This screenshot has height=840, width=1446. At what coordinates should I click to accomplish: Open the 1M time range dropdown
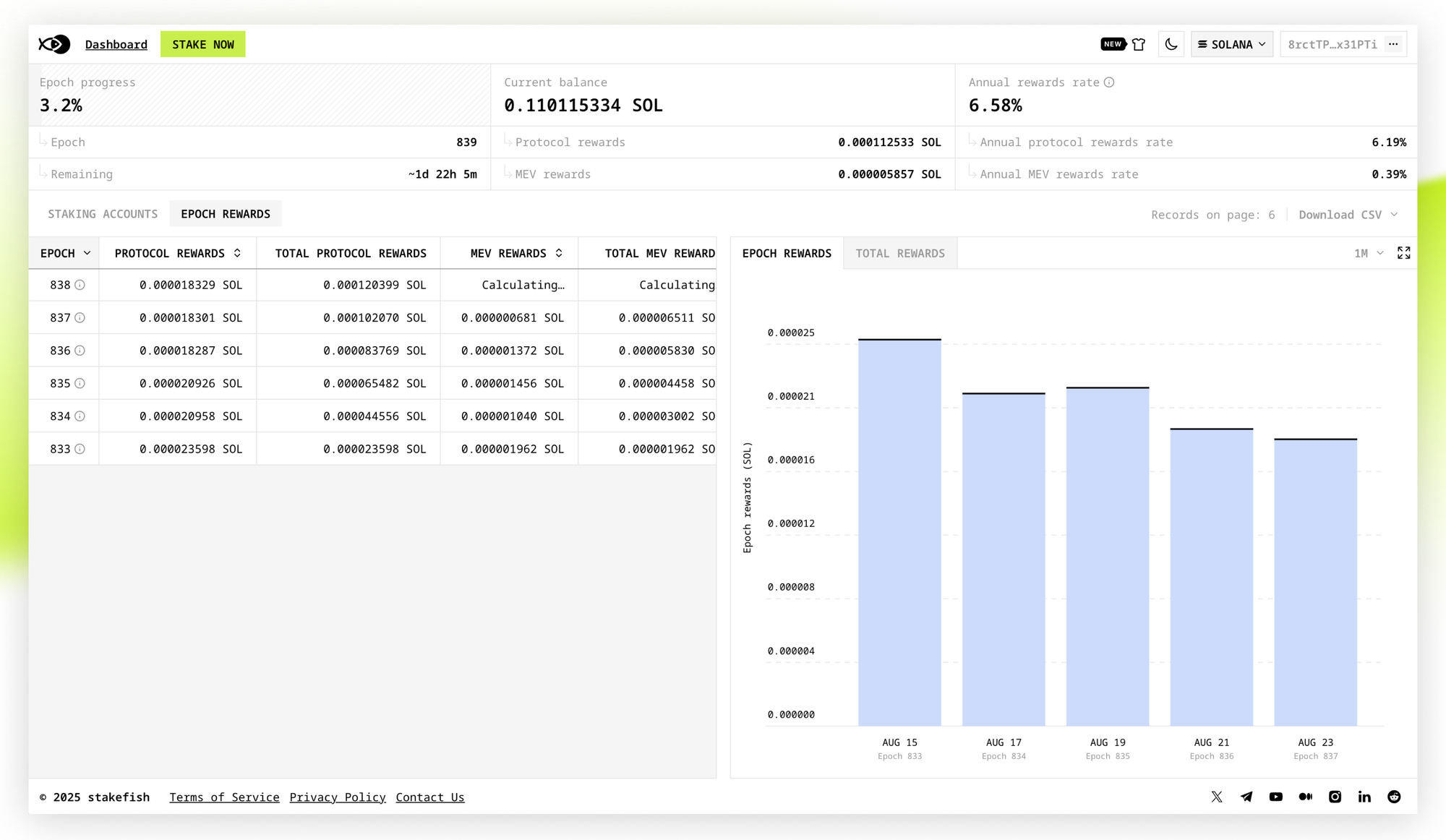1368,253
